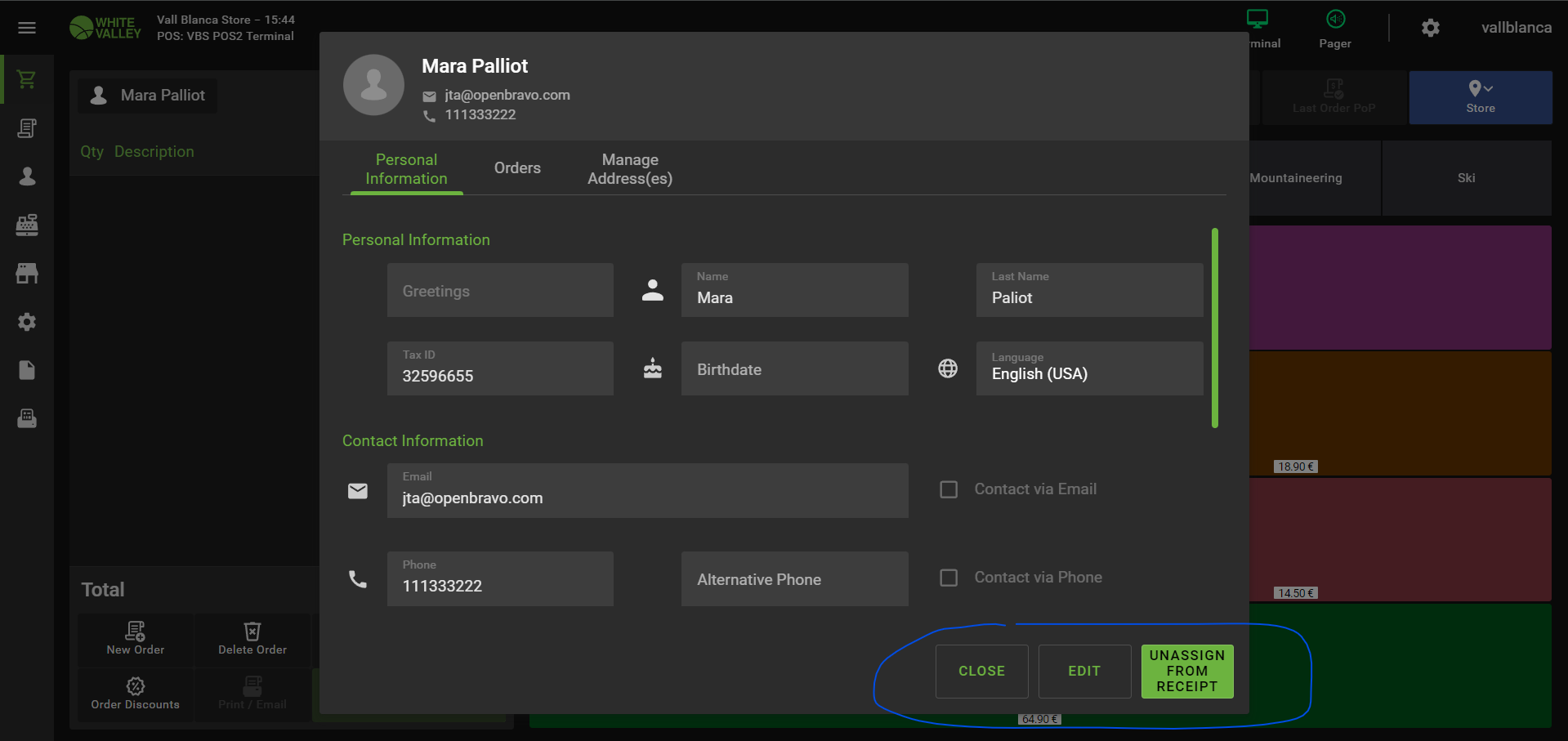The image size is (1568, 741).
Task: Expand the Store selector dropdown
Action: click(x=1480, y=96)
